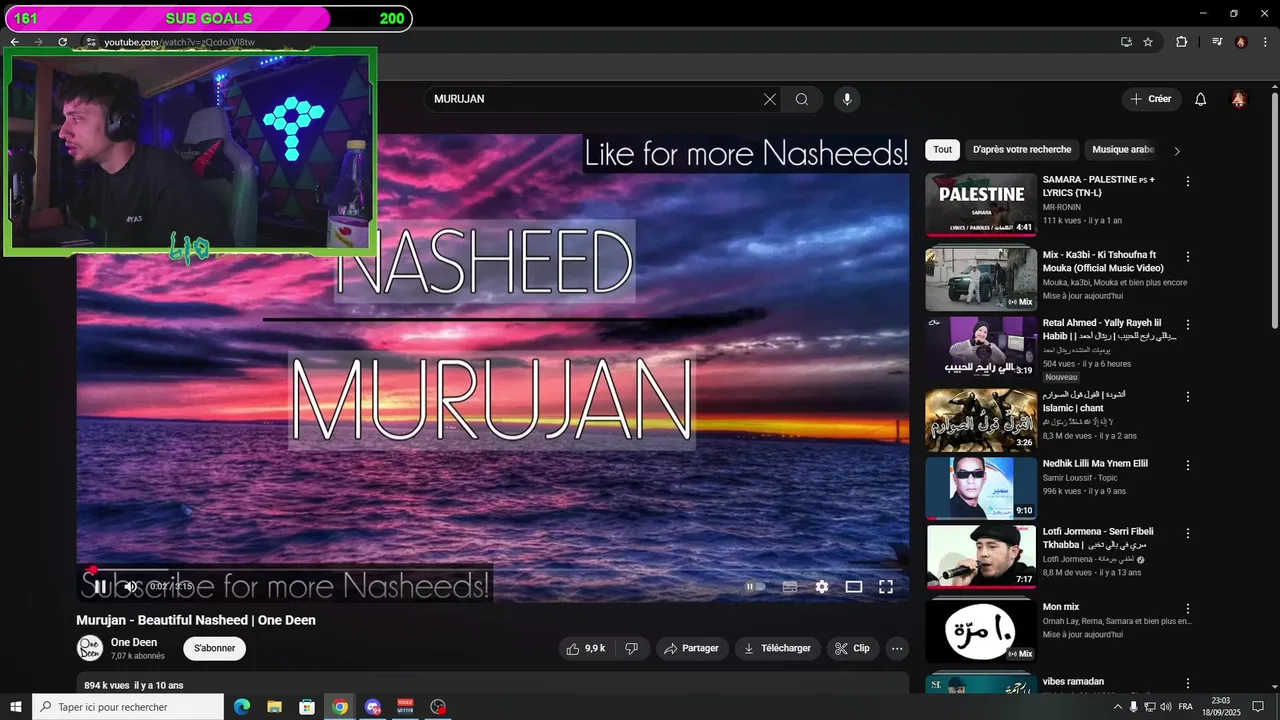Click the Télécharger download button
Image resolution: width=1280 pixels, height=720 pixels.
778,648
